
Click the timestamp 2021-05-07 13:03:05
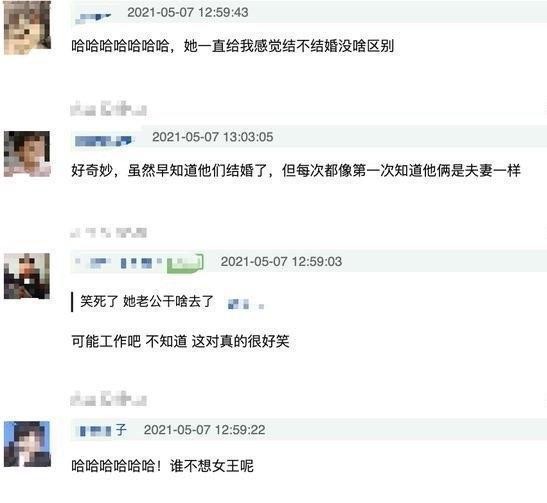pyautogui.click(x=212, y=137)
